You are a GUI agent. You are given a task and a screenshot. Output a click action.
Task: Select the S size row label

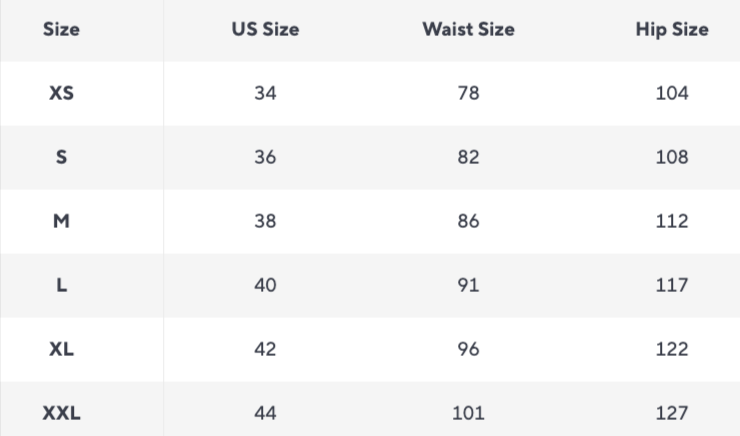click(61, 157)
